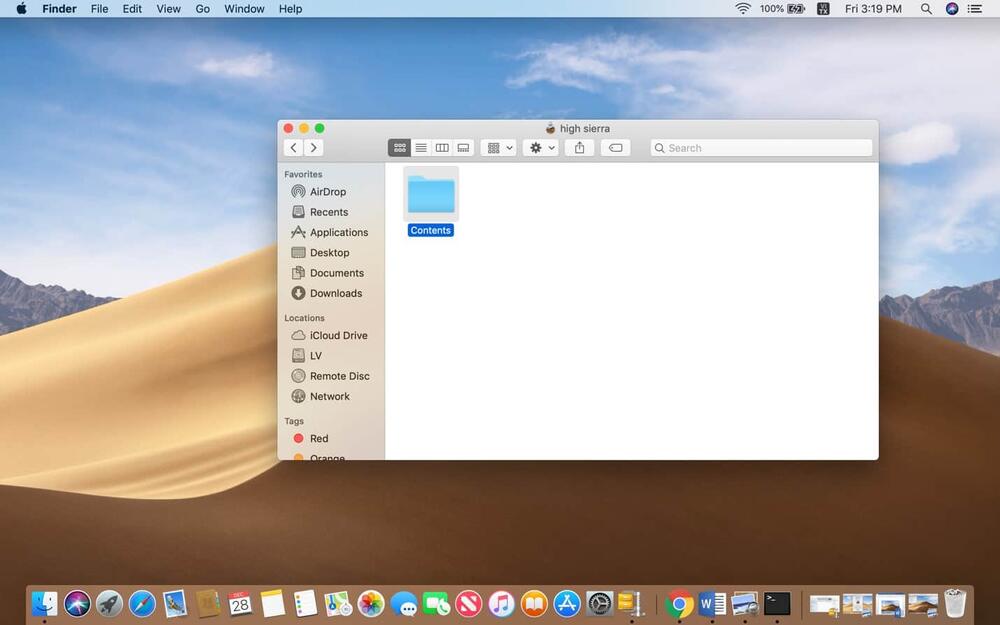Open Safari from the Dock
This screenshot has height=625, width=1000.
point(142,603)
